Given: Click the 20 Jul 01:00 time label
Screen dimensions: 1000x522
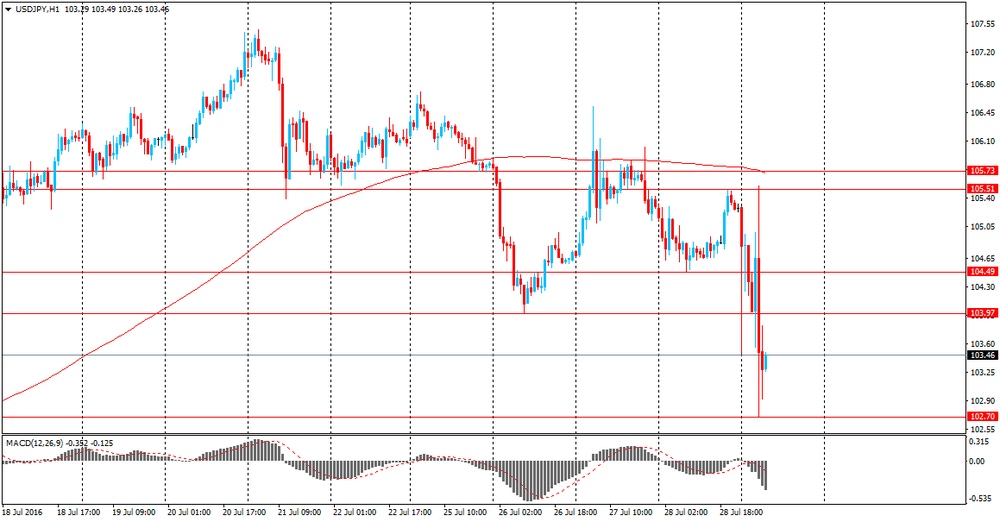Looking at the screenshot, I should (189, 512).
